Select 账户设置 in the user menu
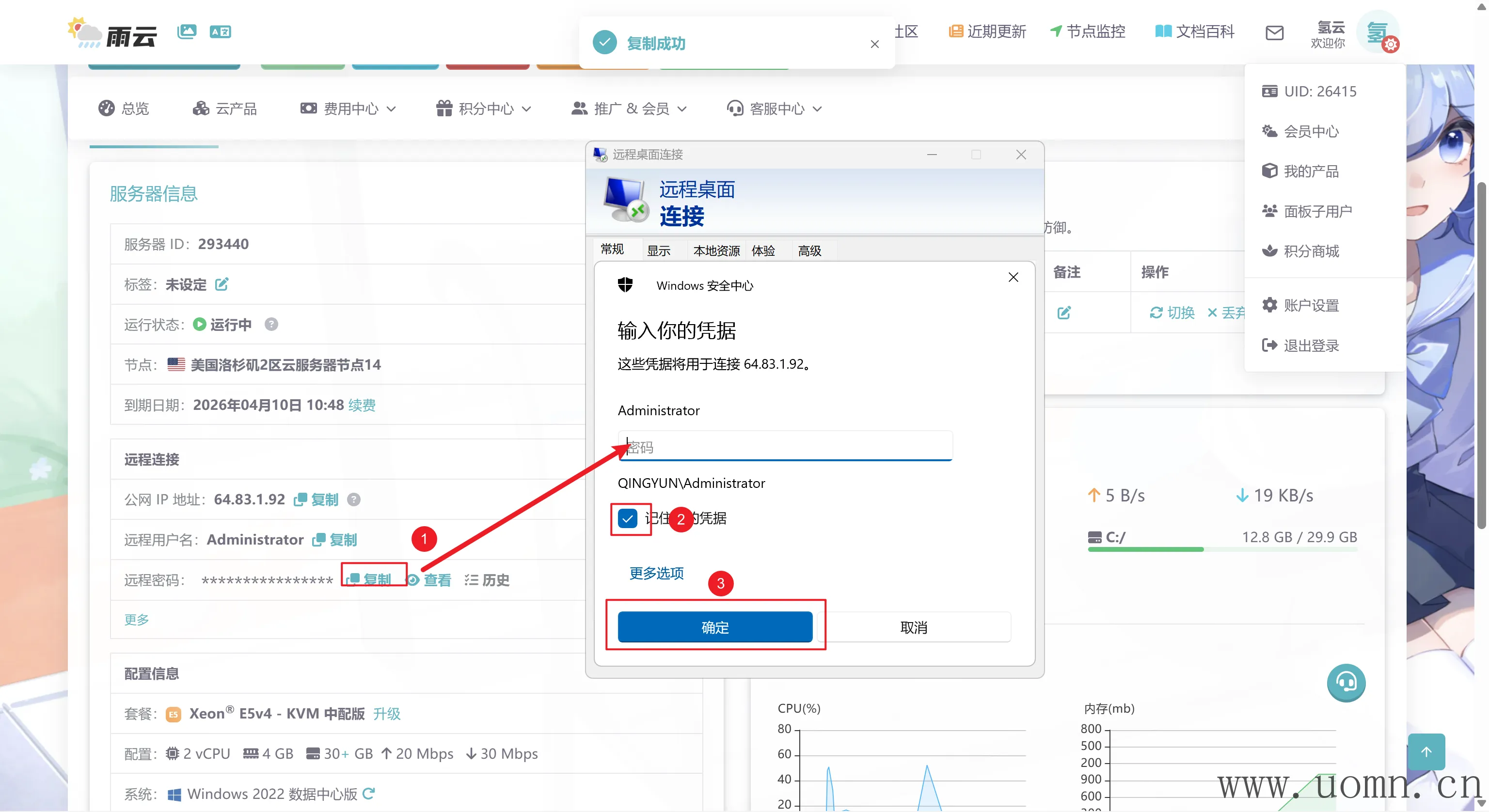The width and height of the screenshot is (1489, 812). click(x=1311, y=305)
